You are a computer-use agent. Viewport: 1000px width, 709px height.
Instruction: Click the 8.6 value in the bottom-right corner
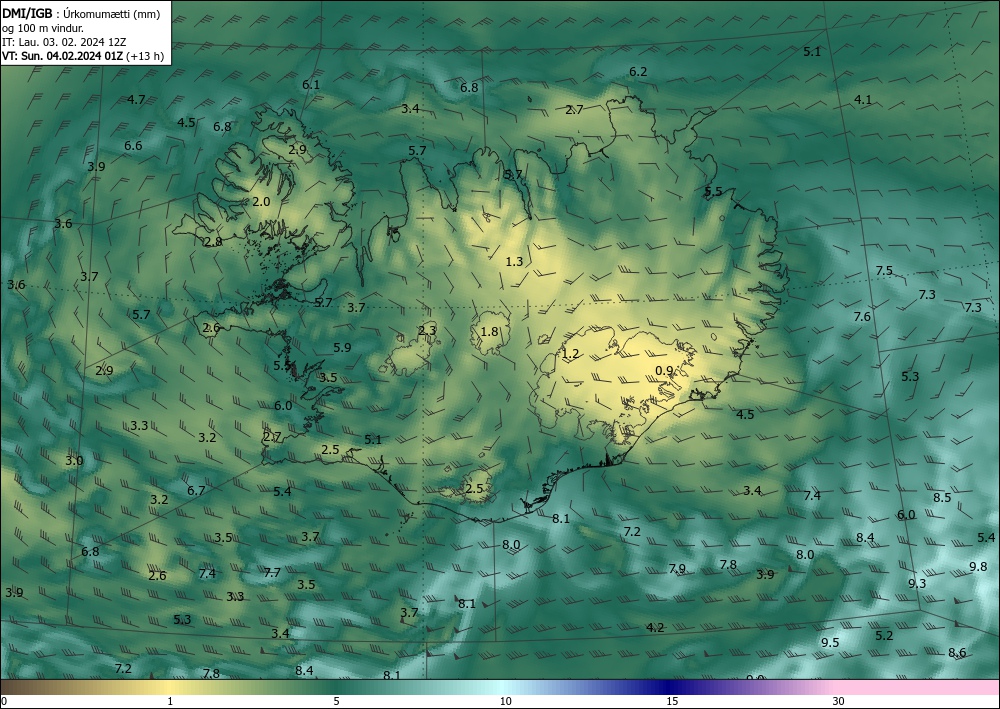(x=957, y=652)
